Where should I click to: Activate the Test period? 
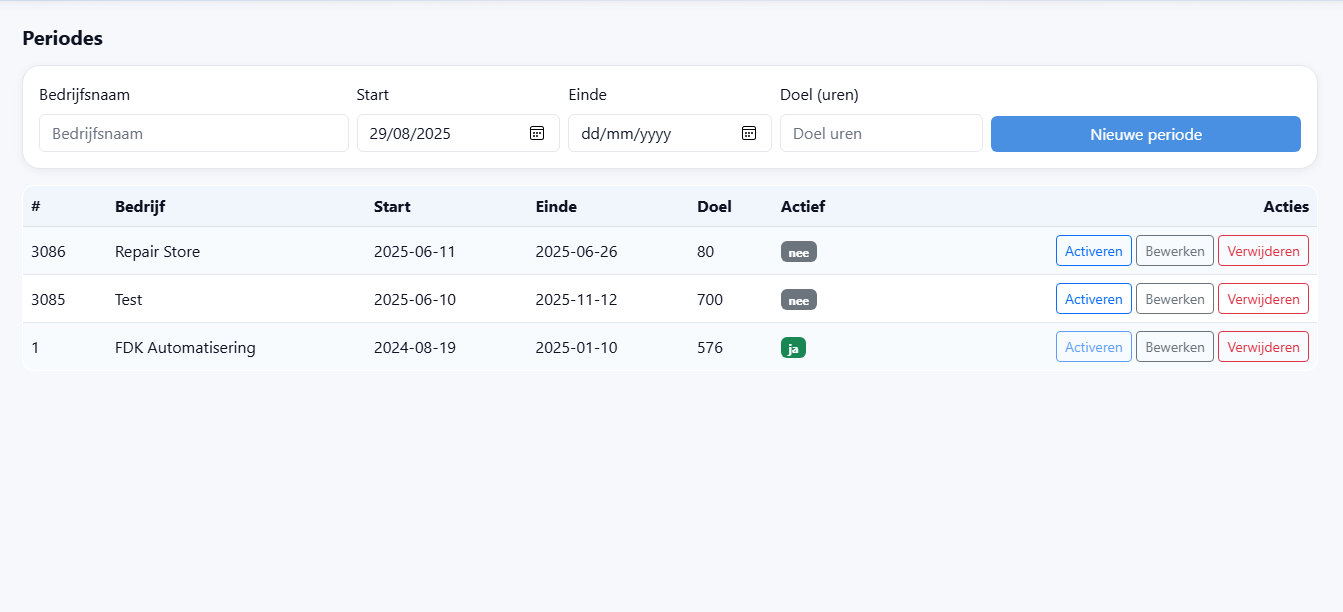click(x=1093, y=299)
